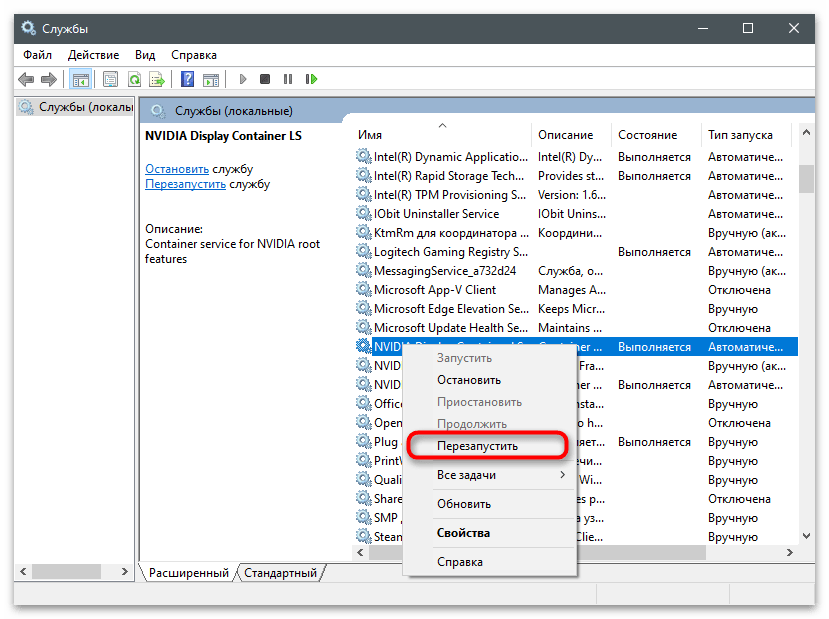Screen dimensions: 829x619
Task: Switch to the 'Стандартный' tab
Action: click(280, 573)
